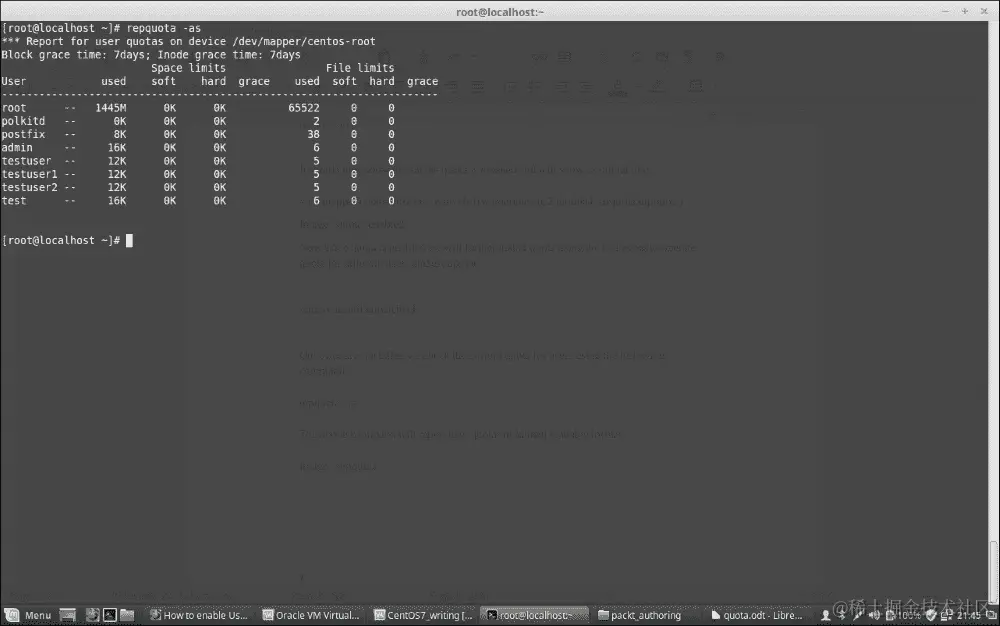
Task: Click '65522' files used value
Action: pos(304,108)
